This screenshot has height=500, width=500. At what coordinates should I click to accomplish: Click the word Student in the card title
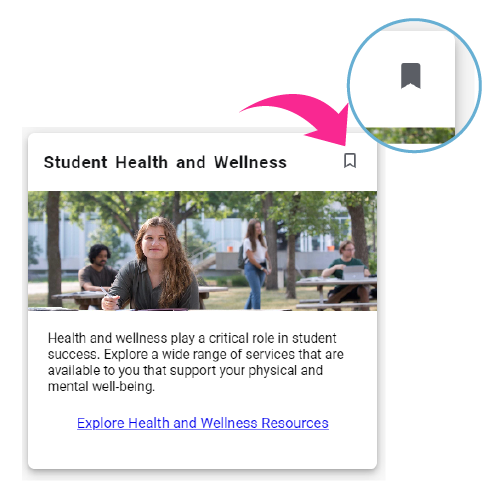76,162
